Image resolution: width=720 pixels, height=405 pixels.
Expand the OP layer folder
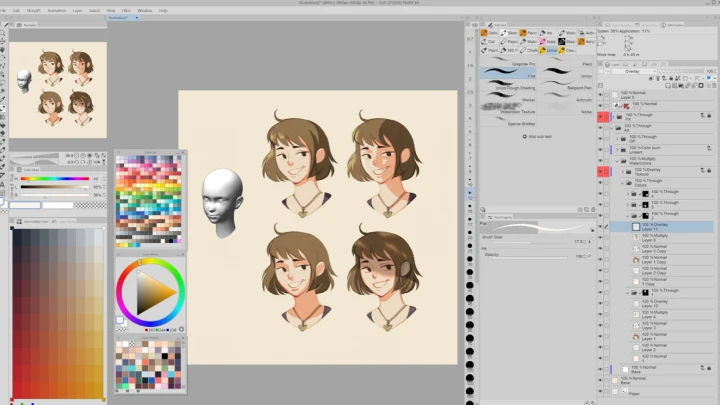click(x=617, y=139)
